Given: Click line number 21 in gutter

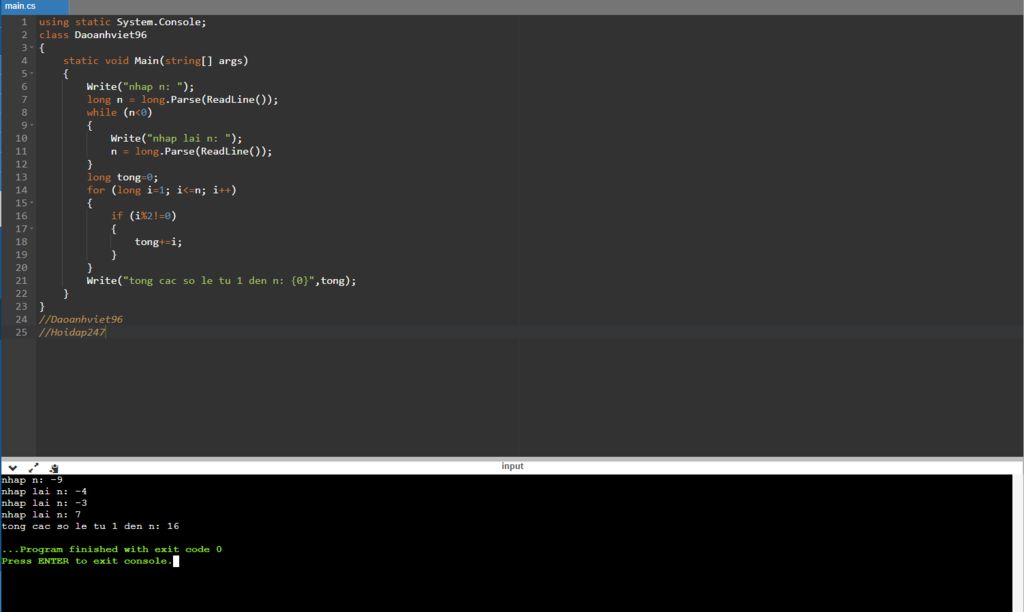Looking at the screenshot, I should tap(22, 280).
